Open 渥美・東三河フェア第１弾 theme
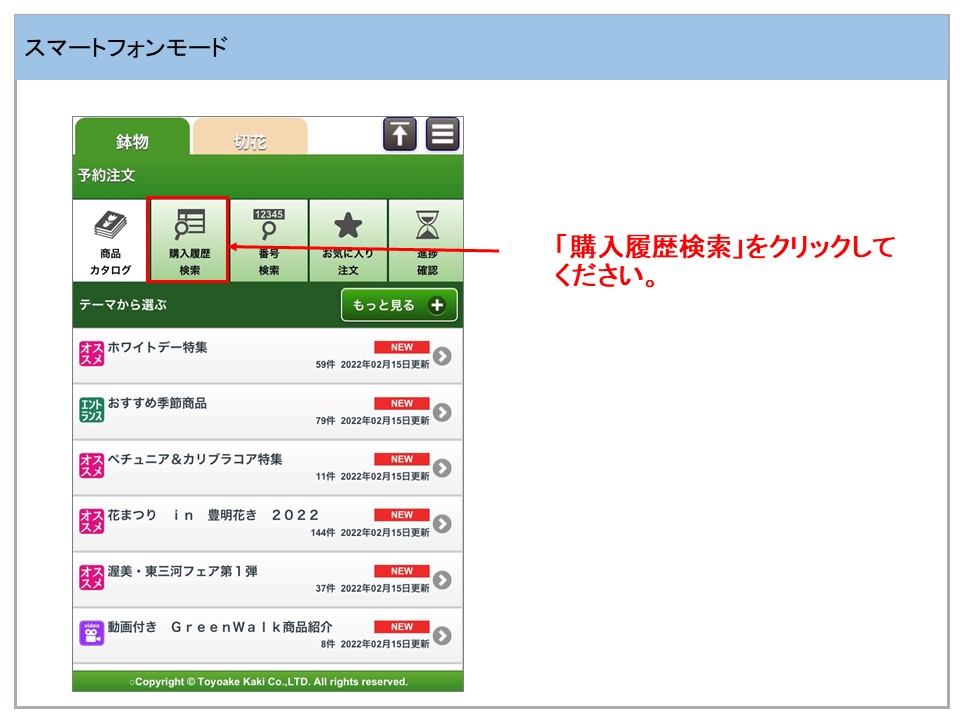 pyautogui.click(x=182, y=571)
